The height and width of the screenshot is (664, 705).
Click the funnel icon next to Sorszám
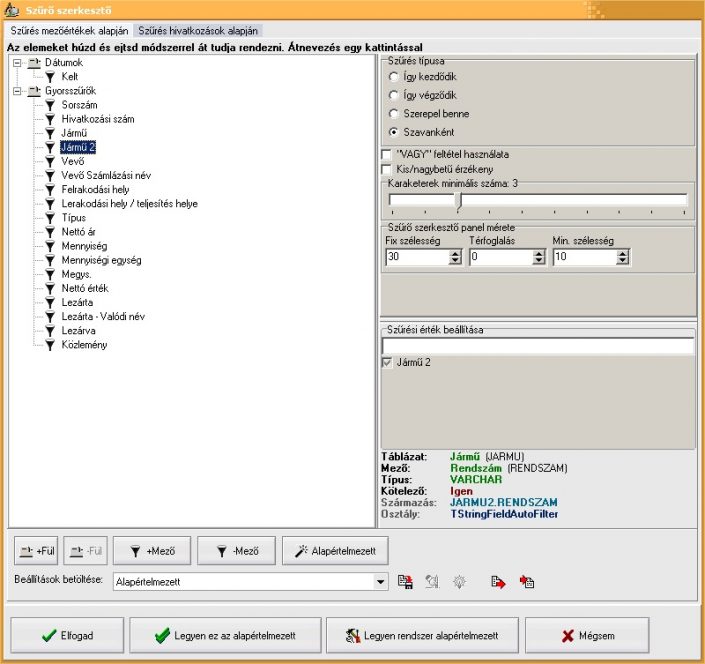[x=48, y=104]
